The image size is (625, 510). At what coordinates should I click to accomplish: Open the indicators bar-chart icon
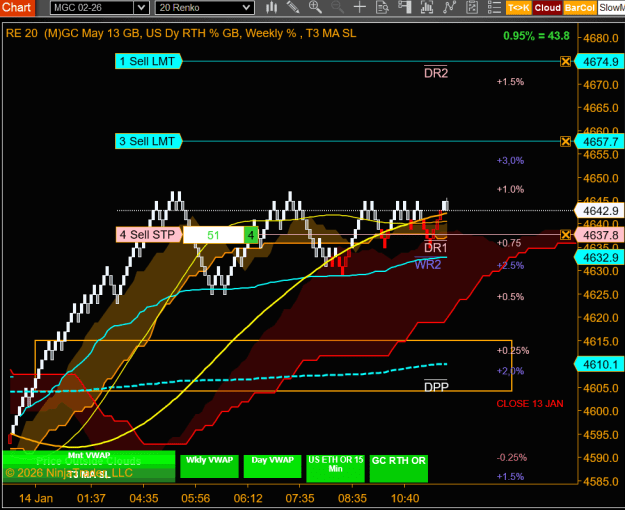point(427,8)
